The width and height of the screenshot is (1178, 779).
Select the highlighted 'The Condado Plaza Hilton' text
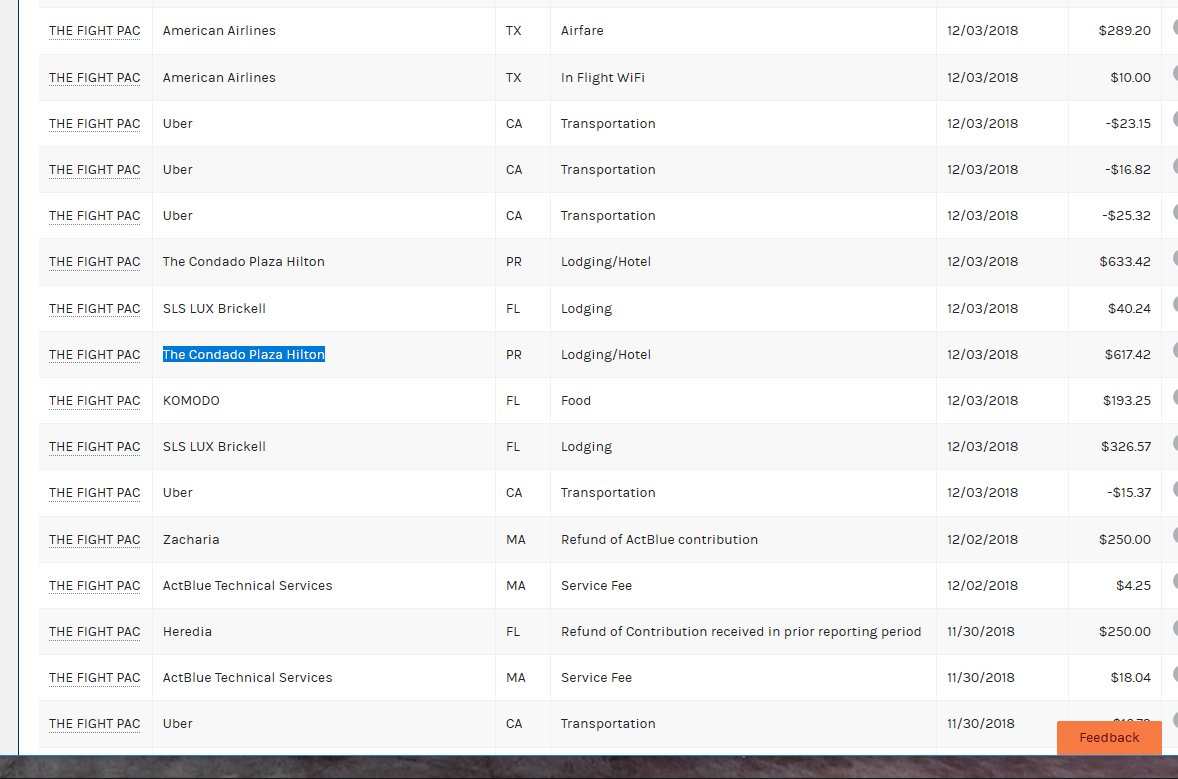[x=243, y=355]
